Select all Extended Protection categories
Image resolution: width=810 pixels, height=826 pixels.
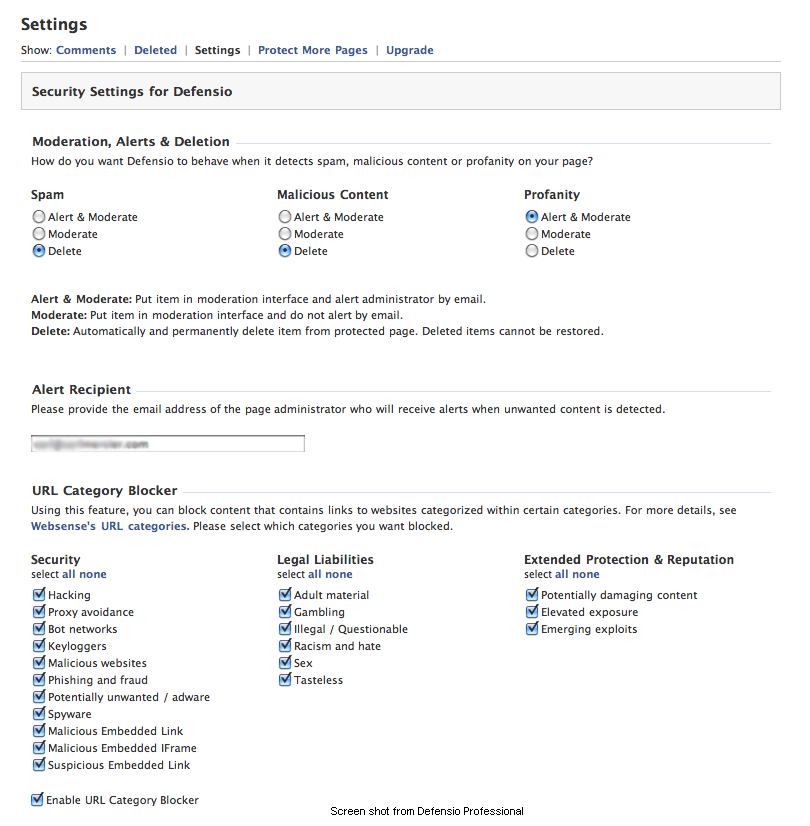click(x=561, y=574)
